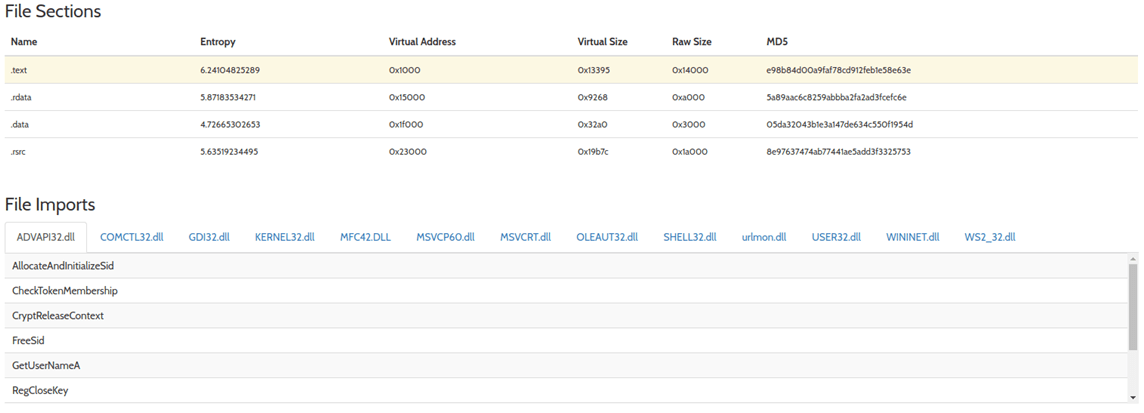Select the CheckTokenMembership import row
1144x413 pixels.
coord(566,290)
